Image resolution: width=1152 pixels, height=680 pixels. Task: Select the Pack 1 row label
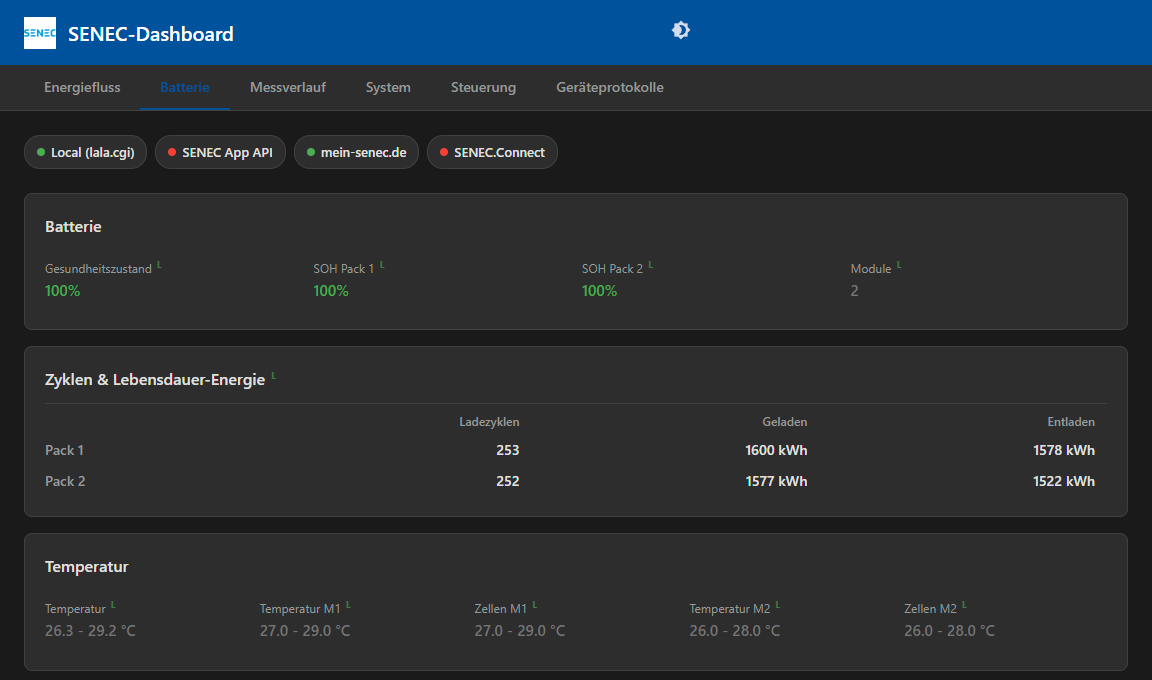(64, 450)
